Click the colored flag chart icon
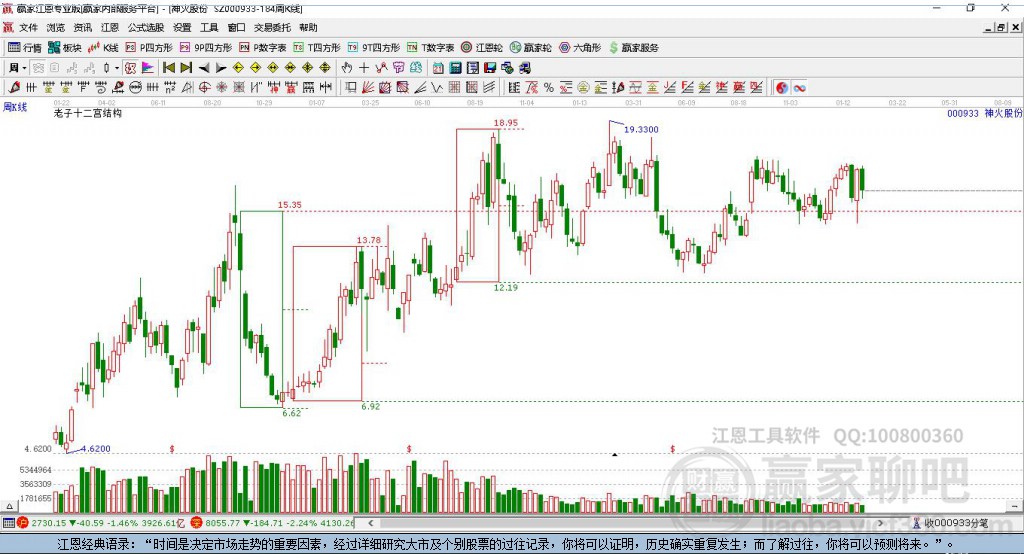Screen dimensions: 1024x554 click(148, 68)
